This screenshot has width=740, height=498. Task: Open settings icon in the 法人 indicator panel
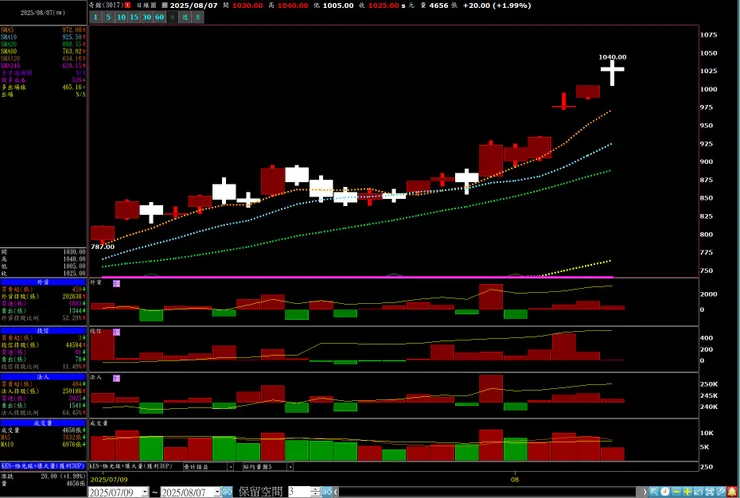(117, 378)
